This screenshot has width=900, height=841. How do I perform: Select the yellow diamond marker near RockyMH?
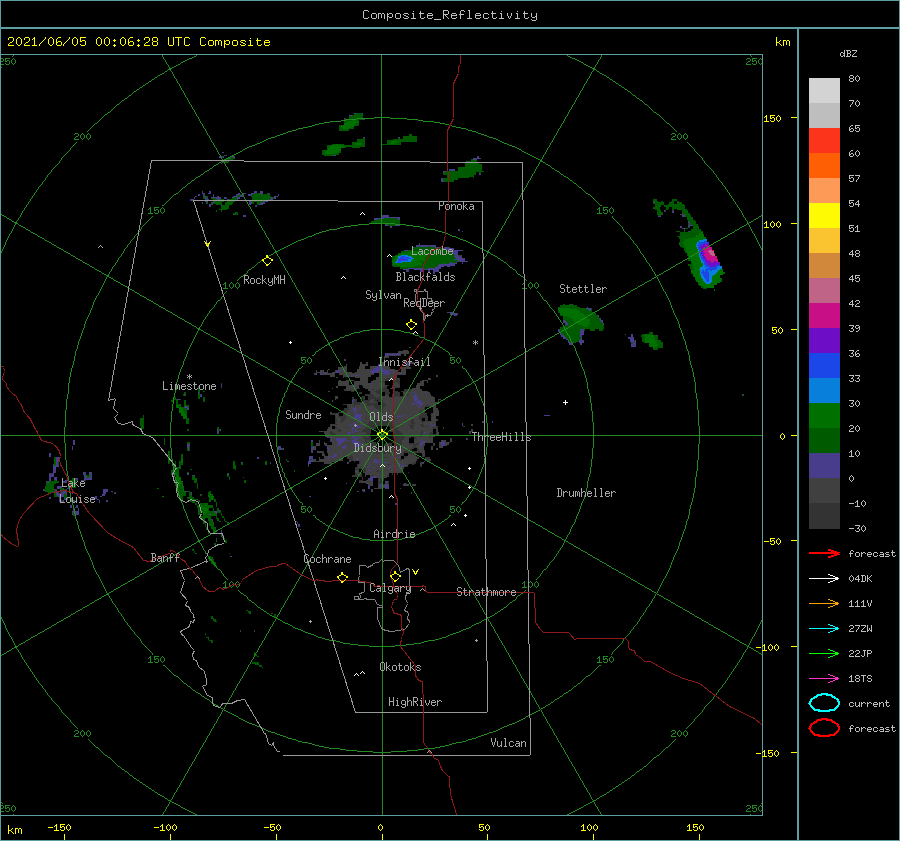coord(267,261)
